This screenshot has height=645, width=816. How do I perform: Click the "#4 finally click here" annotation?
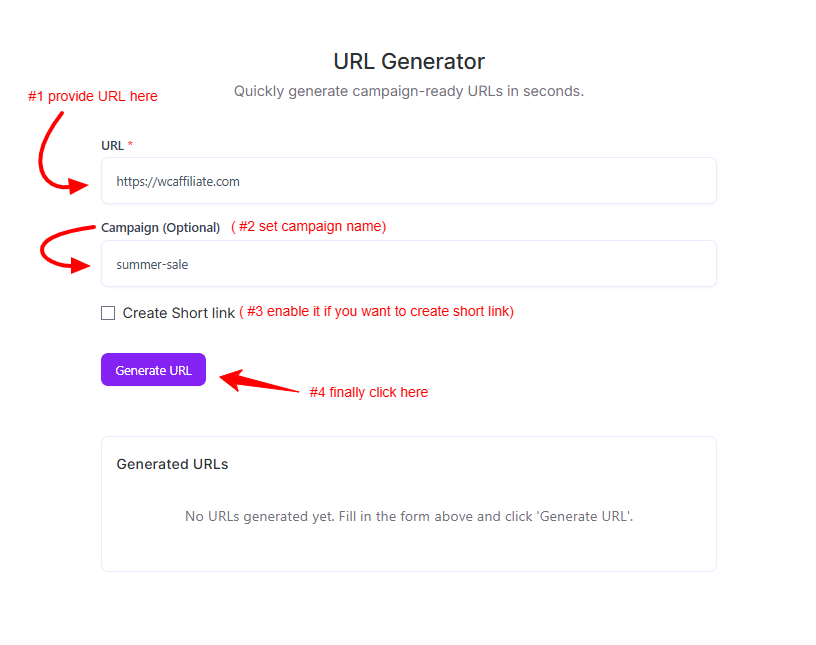pyautogui.click(x=368, y=393)
